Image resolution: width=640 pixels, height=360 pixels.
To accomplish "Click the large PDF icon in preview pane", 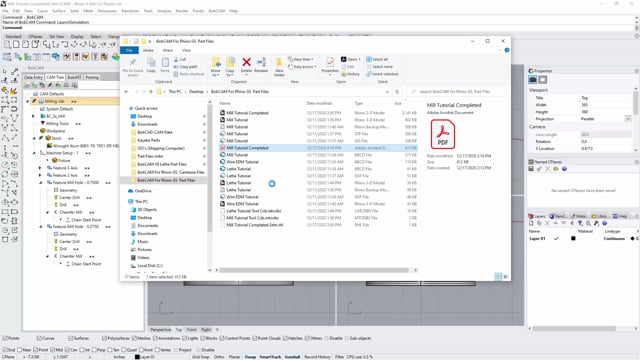I will point(443,134).
